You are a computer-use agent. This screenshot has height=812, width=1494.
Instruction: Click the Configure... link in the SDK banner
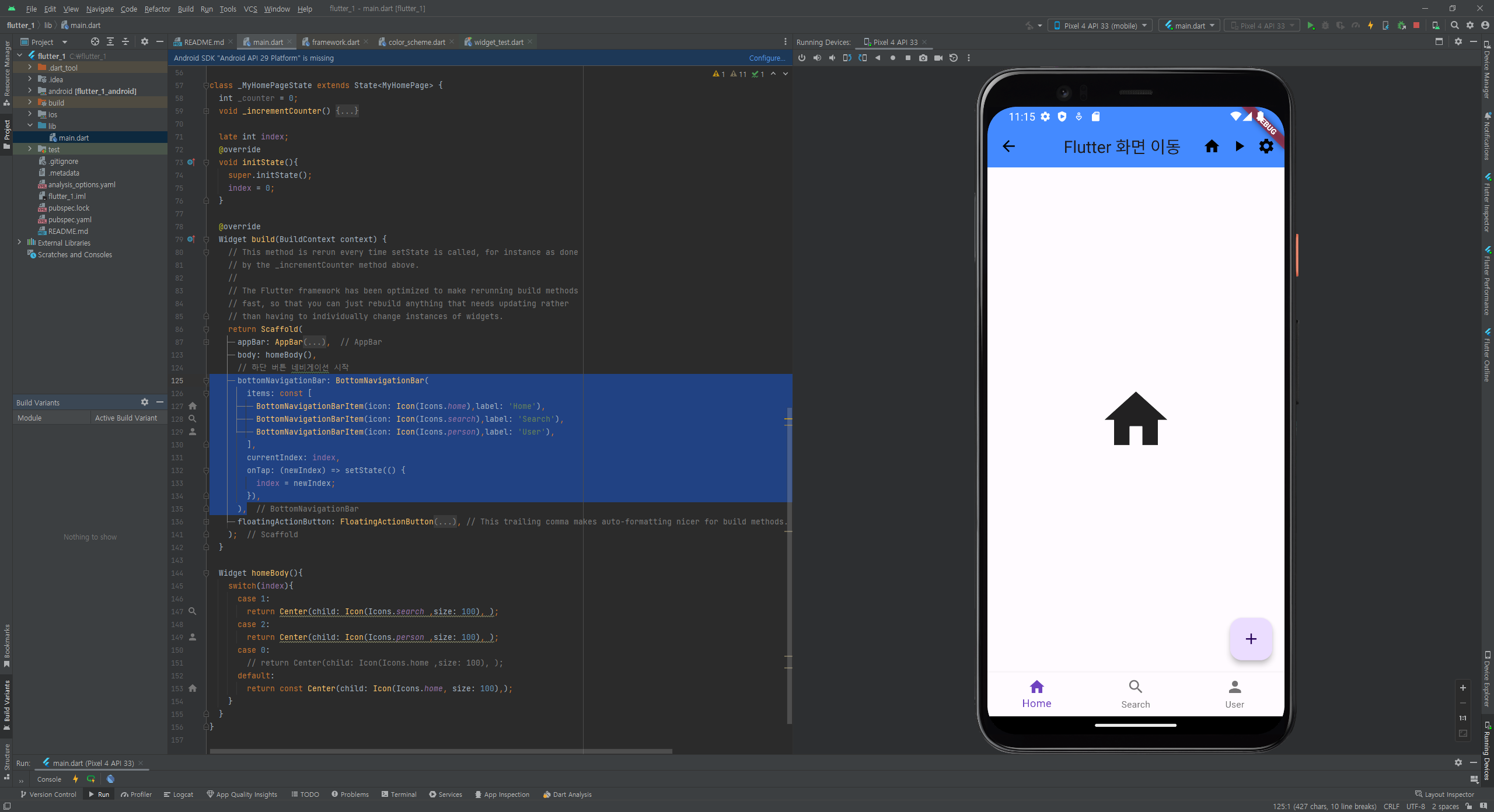[x=767, y=58]
